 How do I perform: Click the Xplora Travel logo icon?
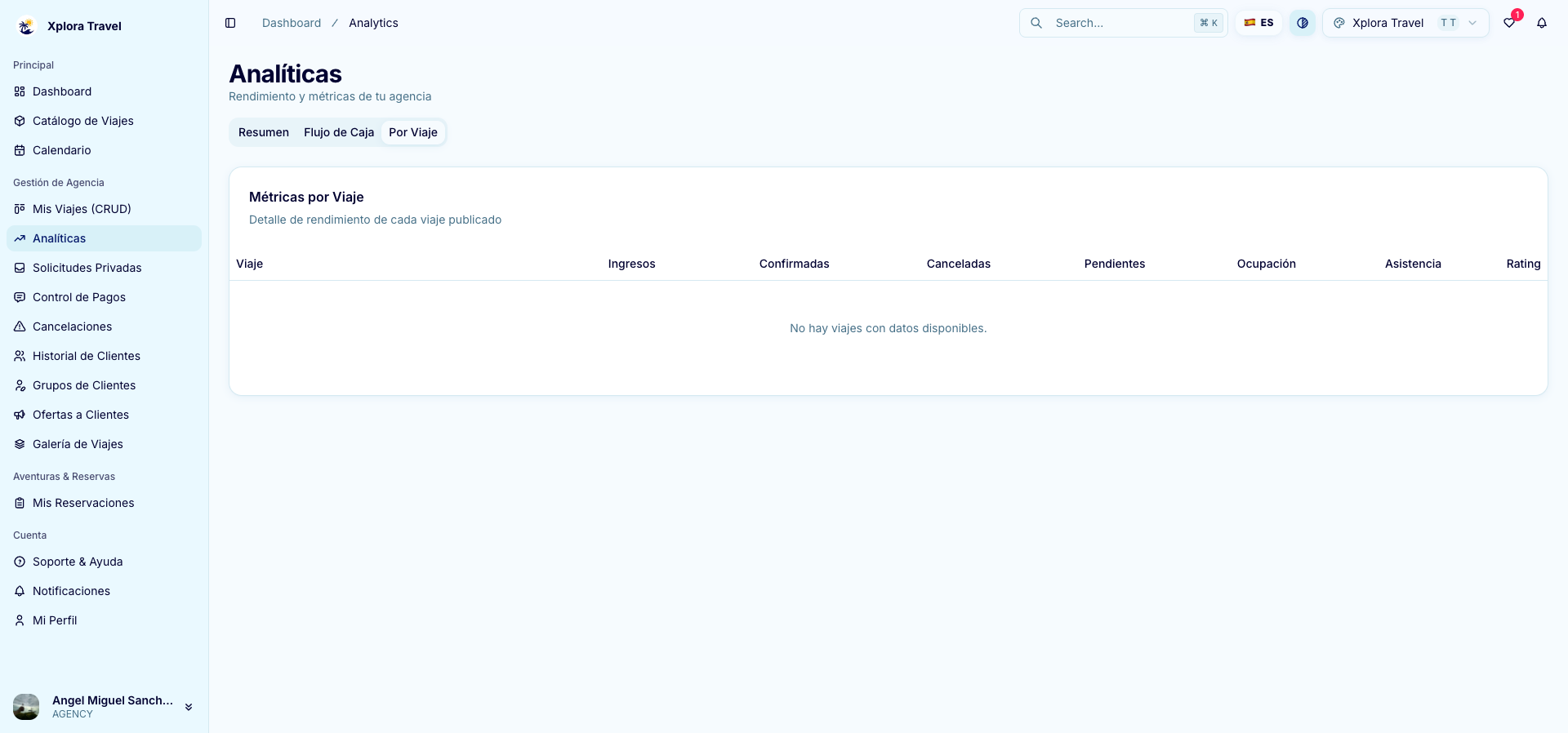26,26
